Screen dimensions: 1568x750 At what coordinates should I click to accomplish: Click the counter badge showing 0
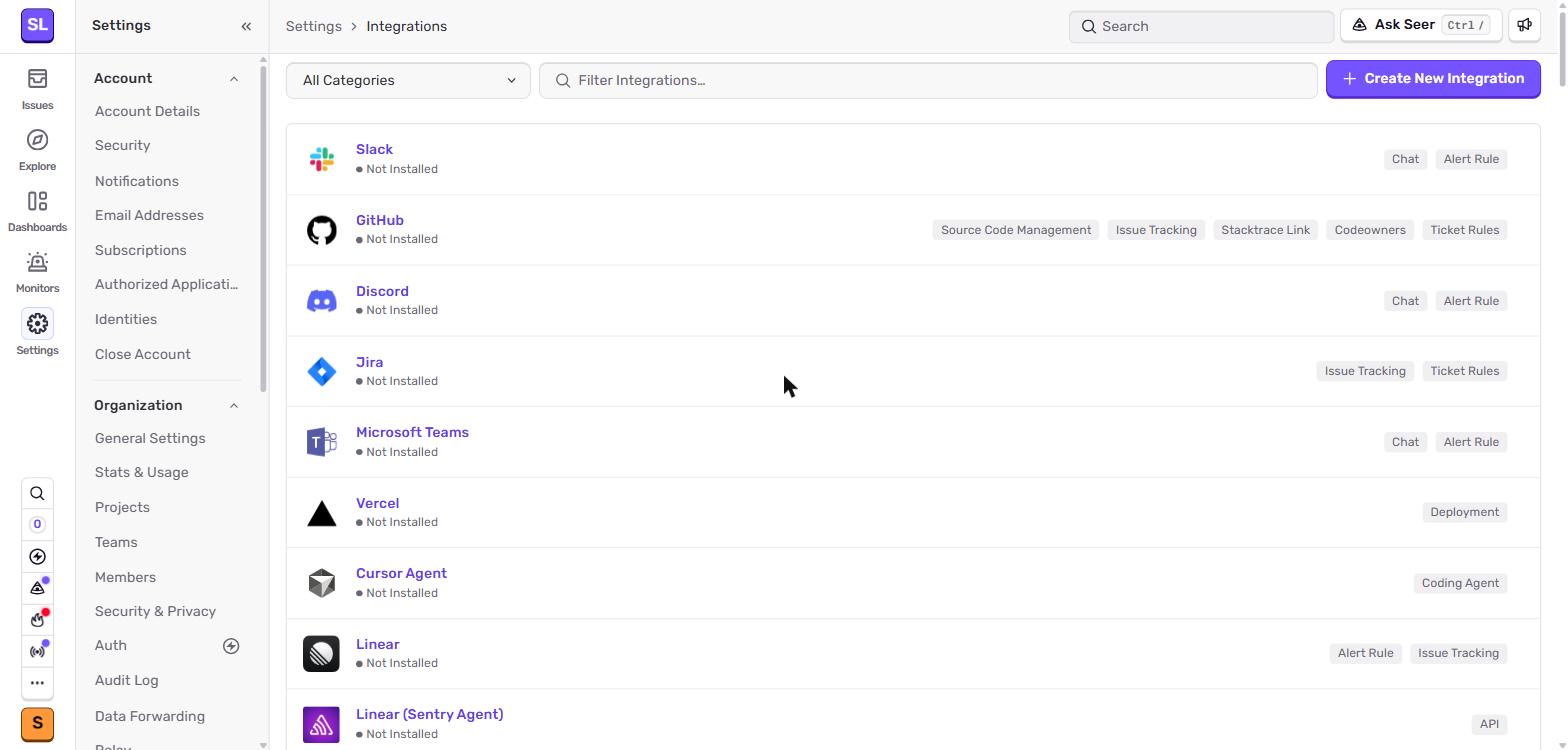(37, 524)
